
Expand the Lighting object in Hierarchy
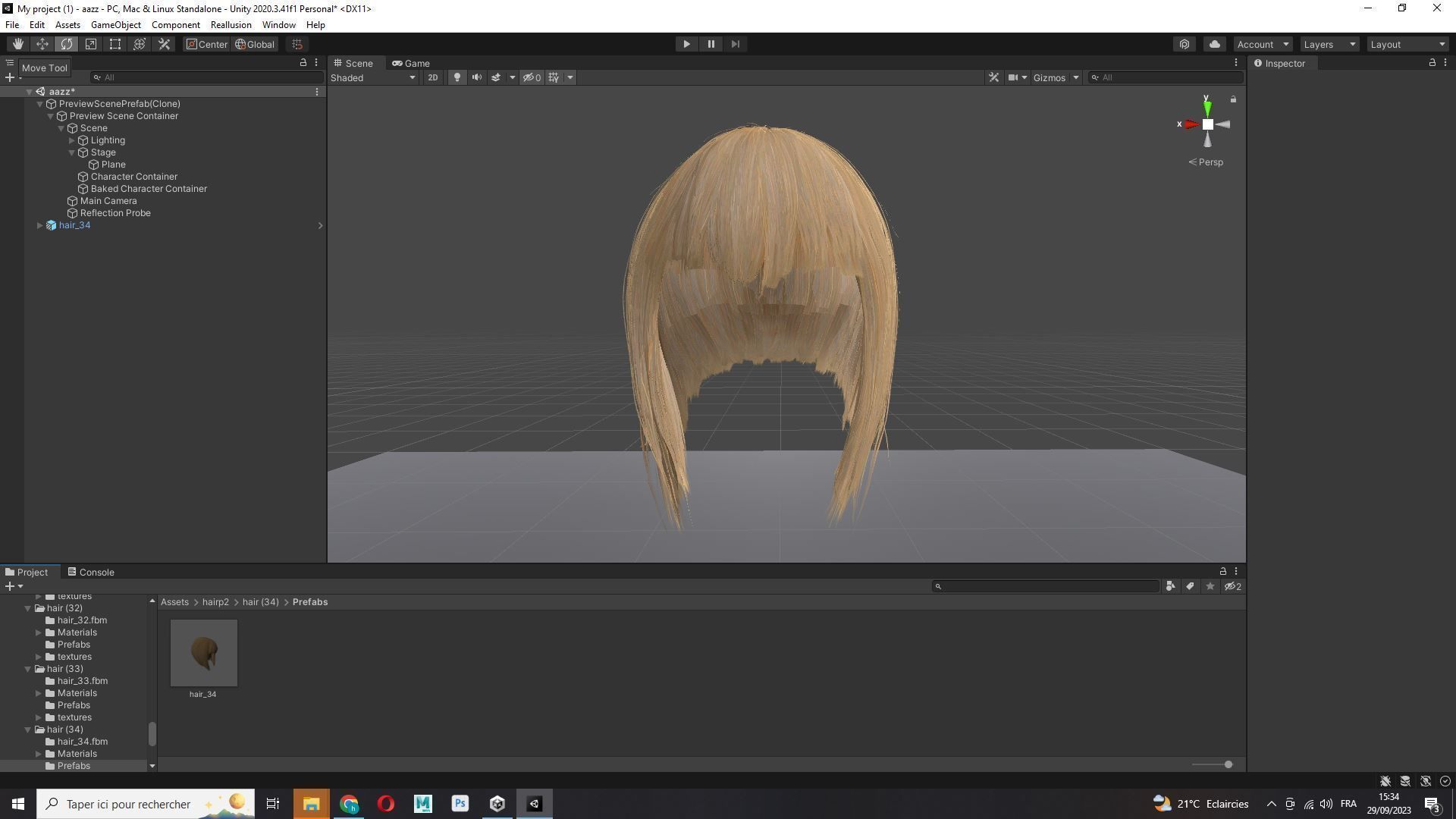point(71,140)
